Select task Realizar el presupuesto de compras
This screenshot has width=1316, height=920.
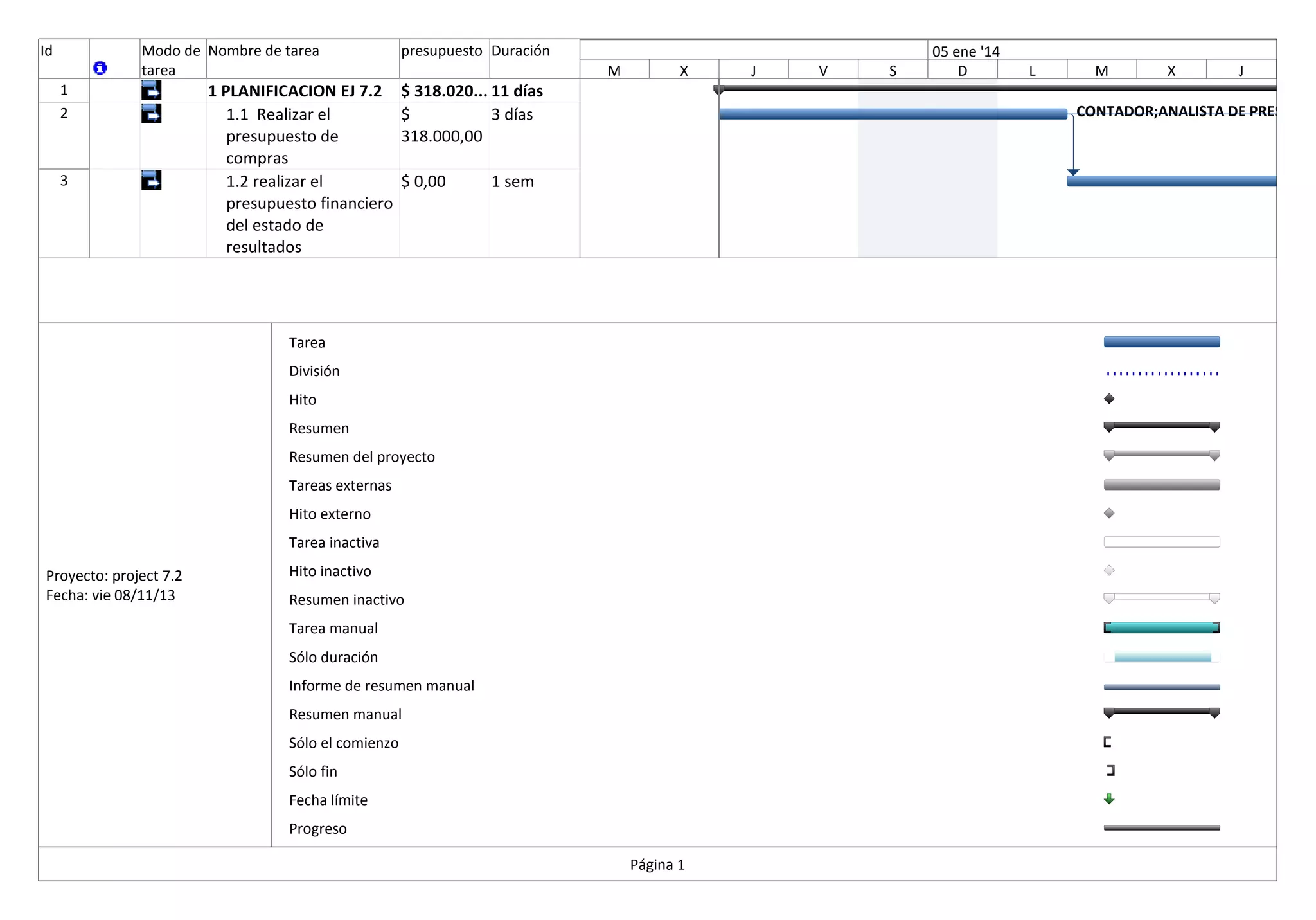[x=282, y=136]
